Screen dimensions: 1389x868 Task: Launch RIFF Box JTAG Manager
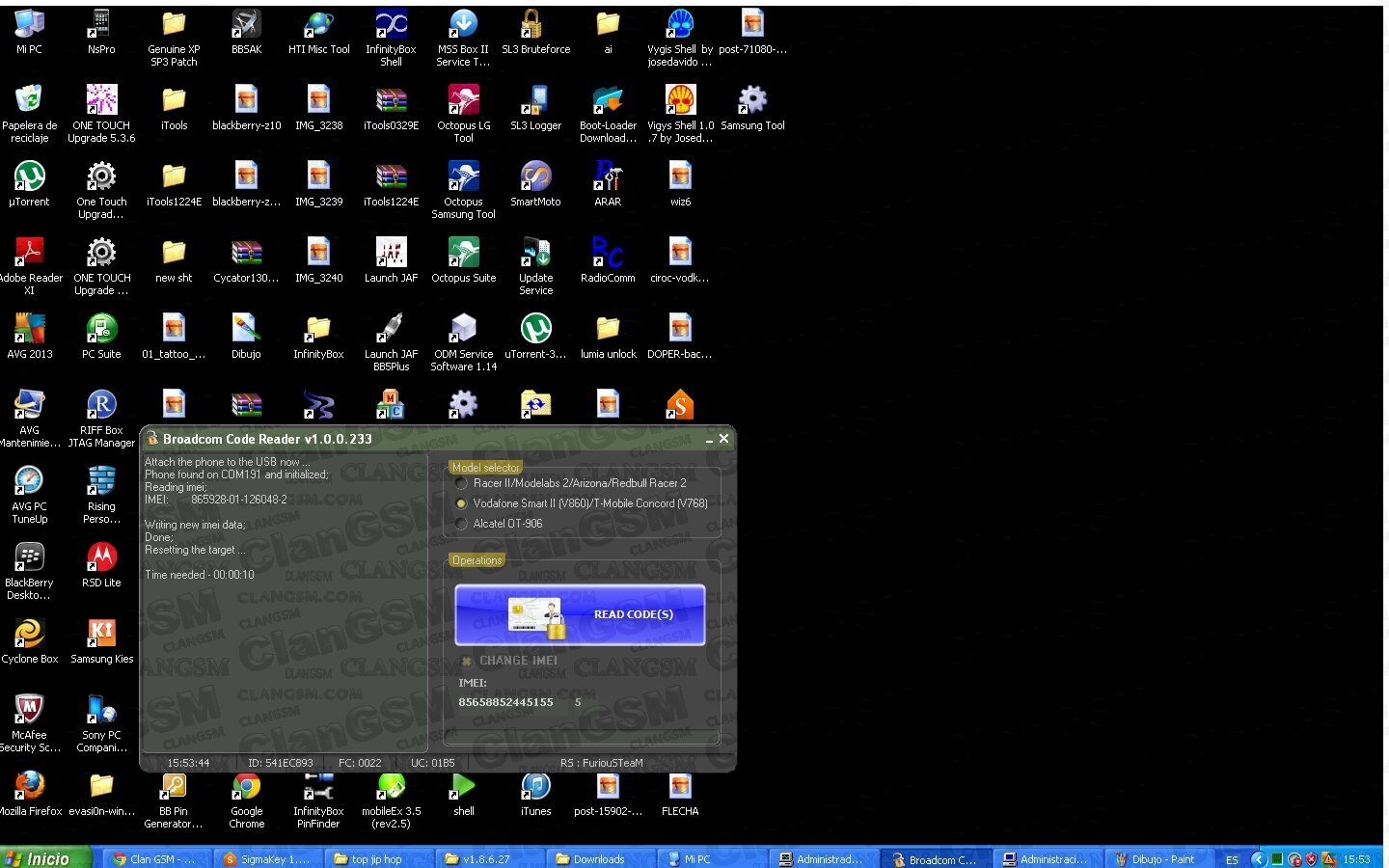point(101,419)
